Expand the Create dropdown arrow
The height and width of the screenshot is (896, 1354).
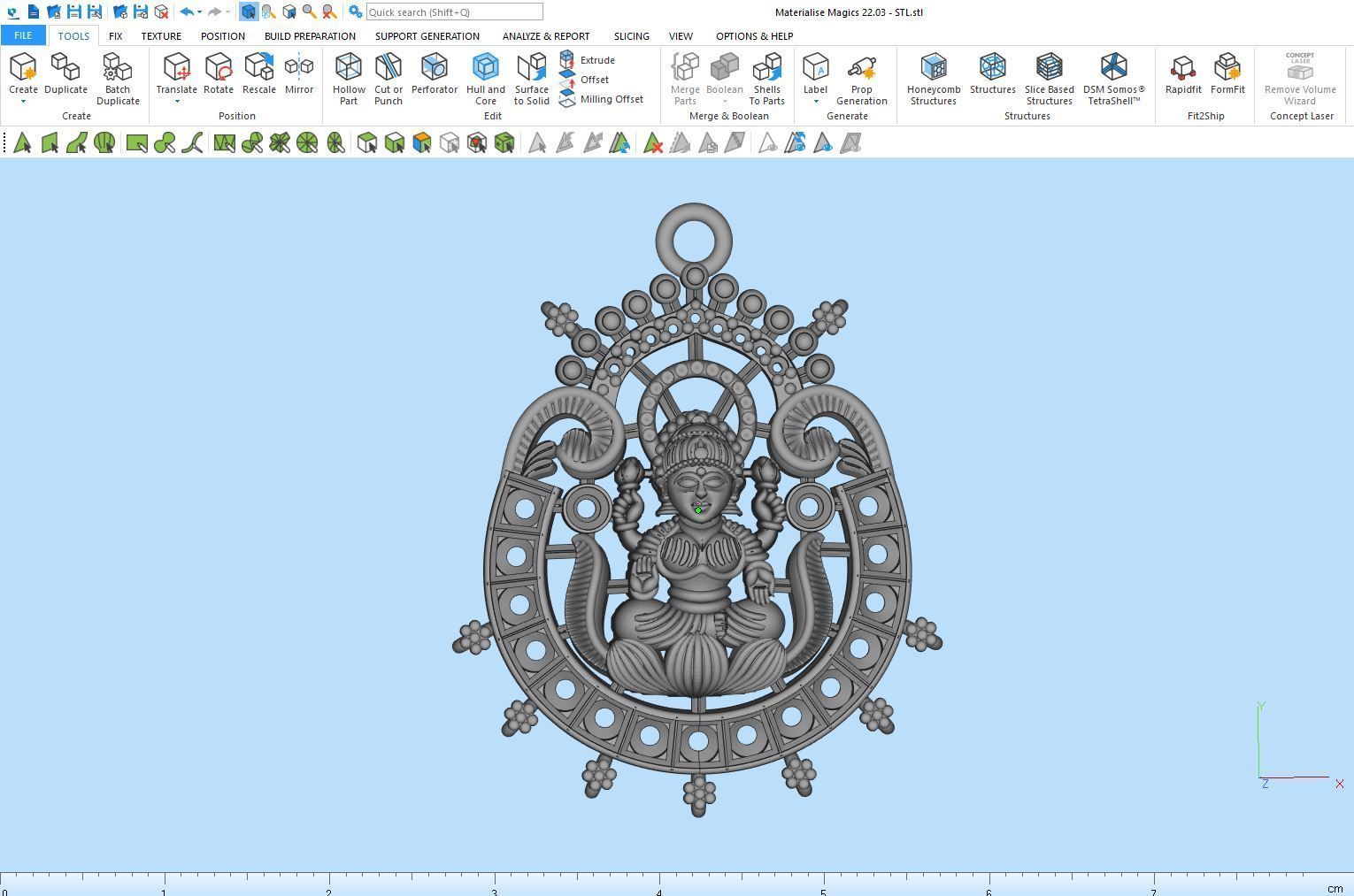coord(23,102)
